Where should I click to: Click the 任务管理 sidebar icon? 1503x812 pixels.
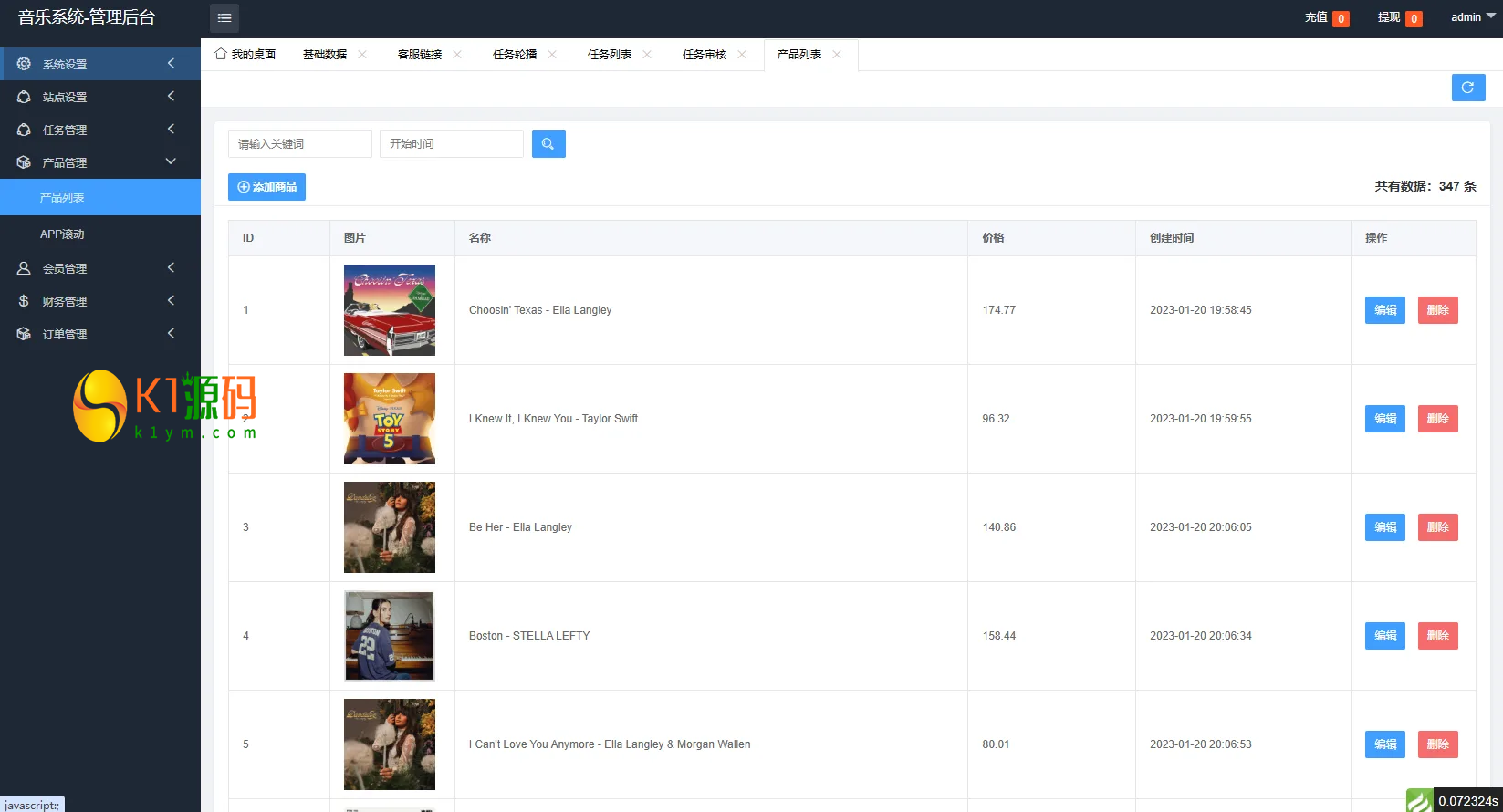24,130
